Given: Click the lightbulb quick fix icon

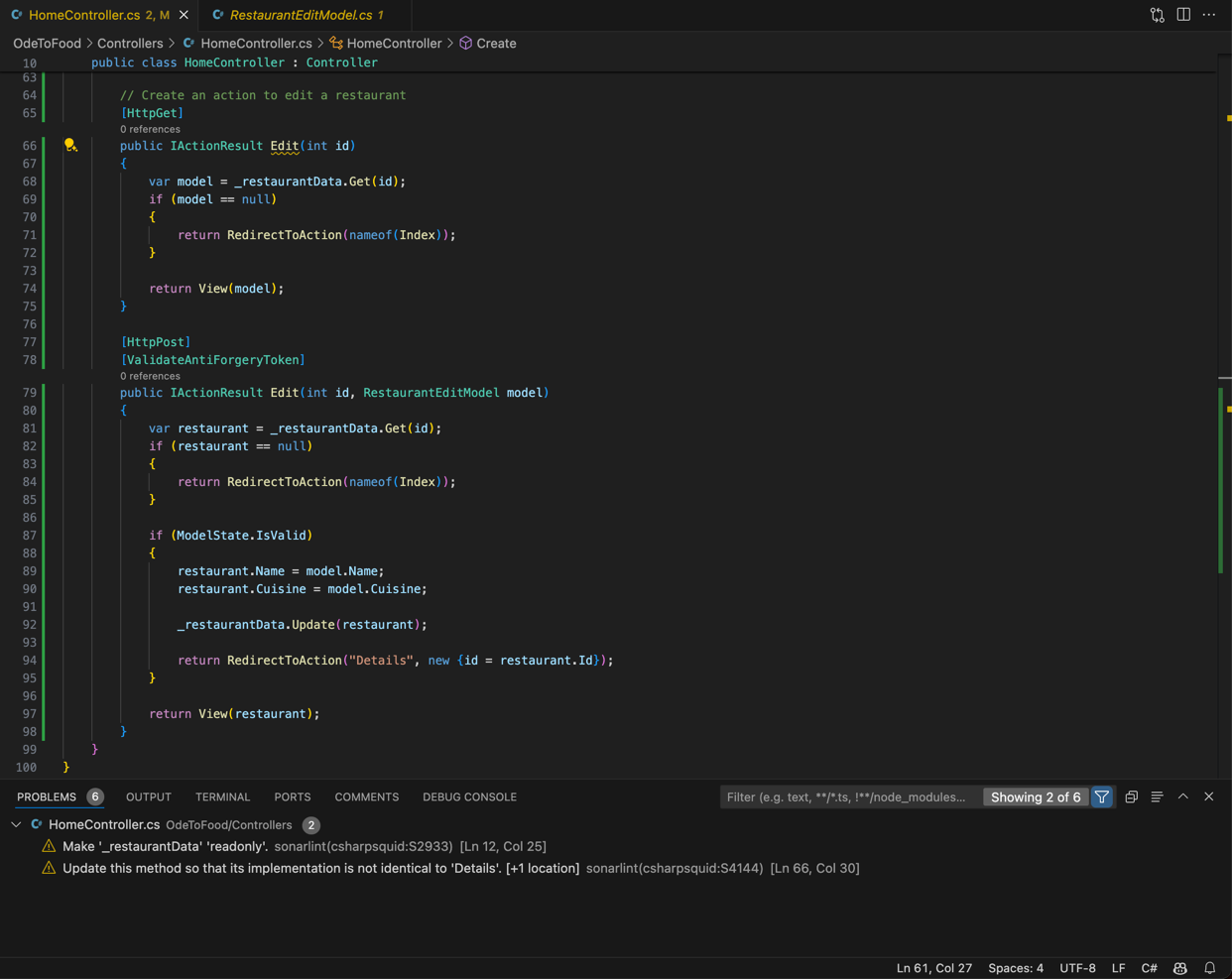Looking at the screenshot, I should pos(70,145).
